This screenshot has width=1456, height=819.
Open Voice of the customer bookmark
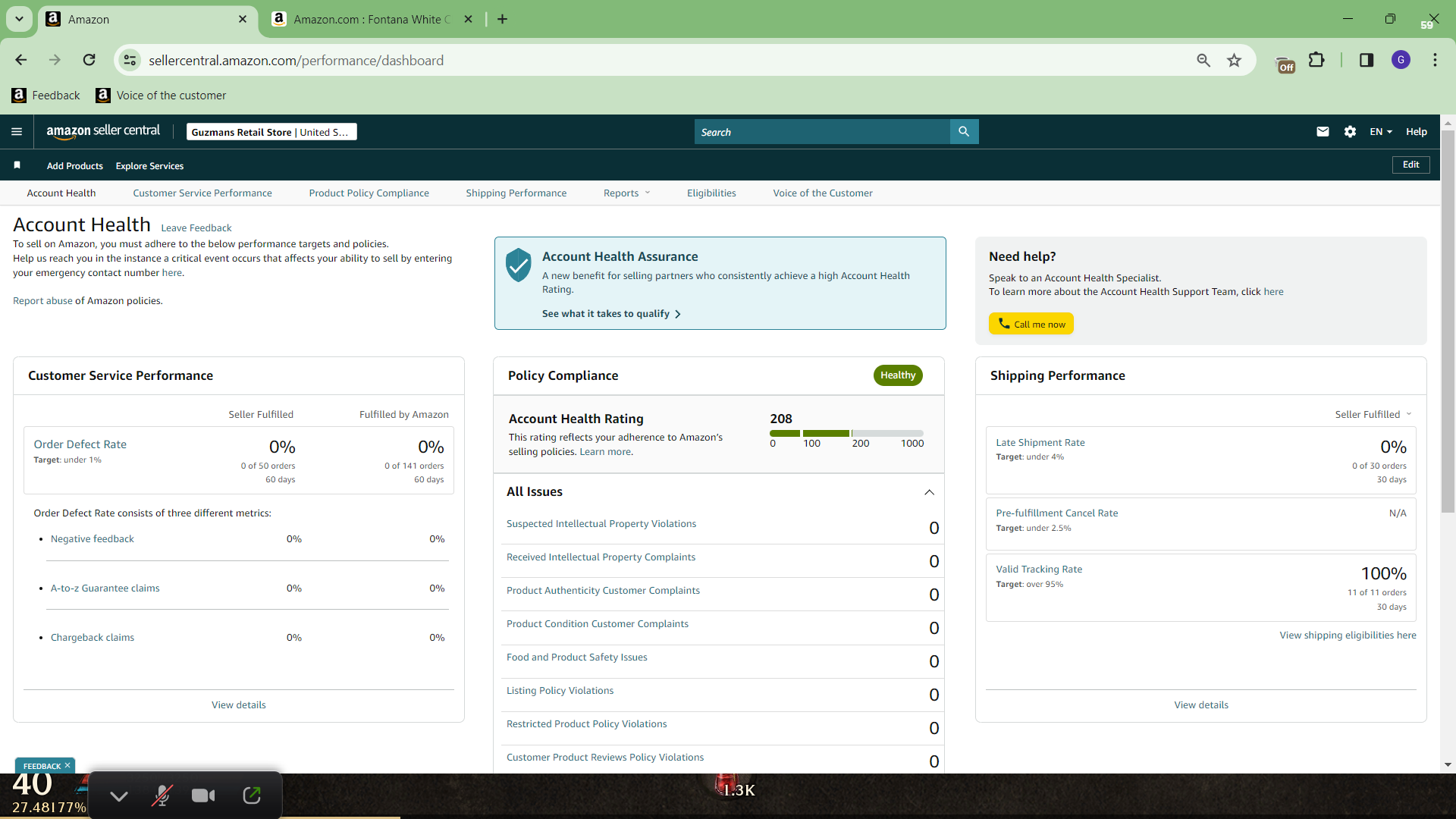click(x=161, y=95)
